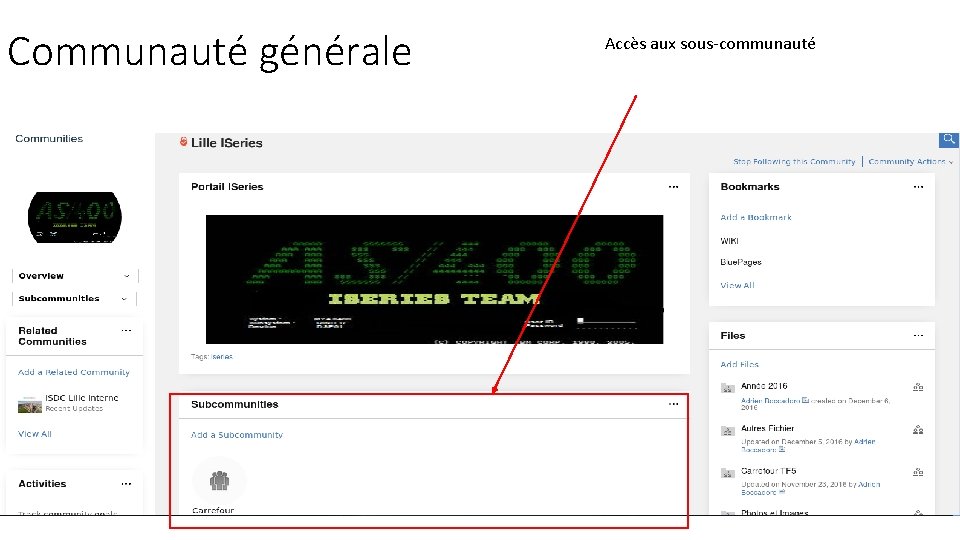Click folder icon beside Autres Fichier
960x540 pixels.
[x=727, y=430]
